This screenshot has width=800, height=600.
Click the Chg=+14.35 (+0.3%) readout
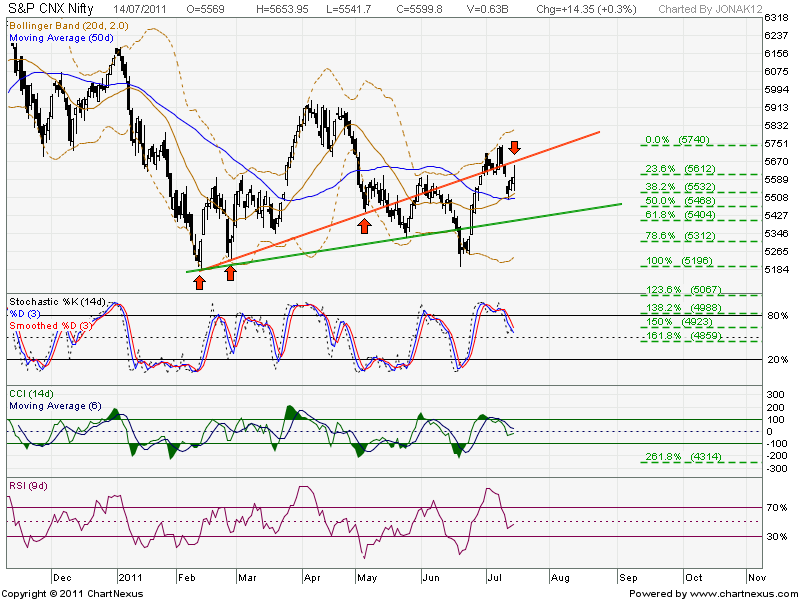coord(586,9)
